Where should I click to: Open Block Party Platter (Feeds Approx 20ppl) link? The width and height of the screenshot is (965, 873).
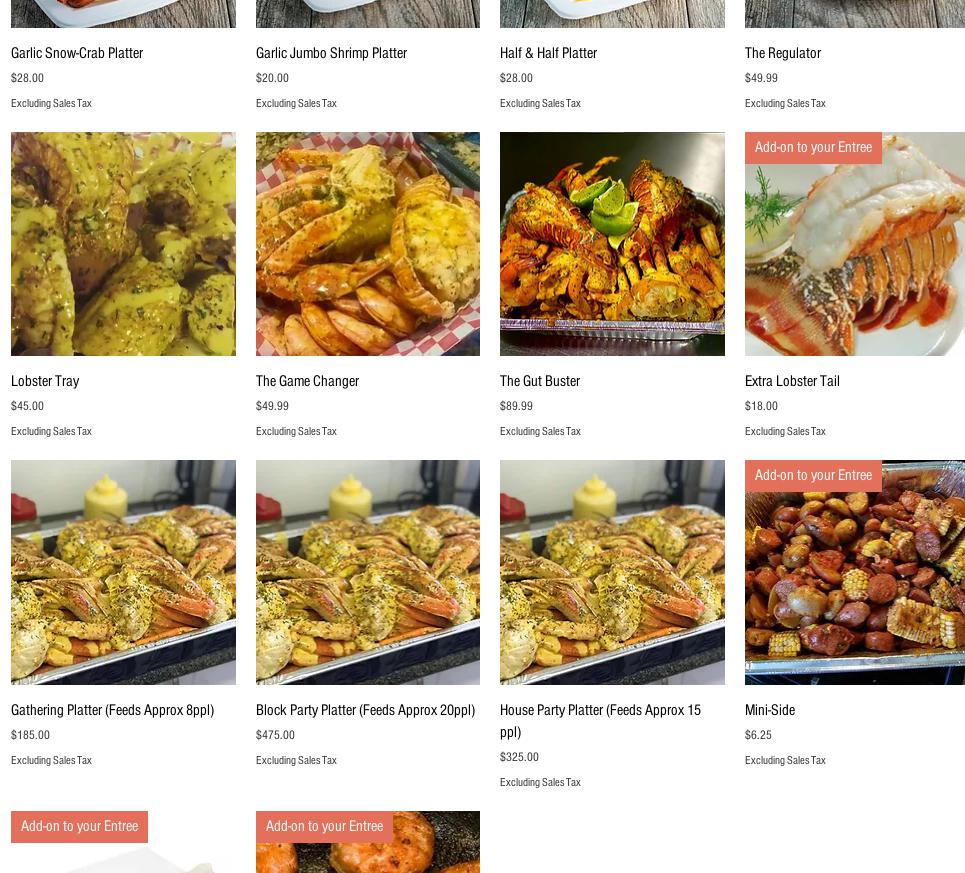[366, 710]
